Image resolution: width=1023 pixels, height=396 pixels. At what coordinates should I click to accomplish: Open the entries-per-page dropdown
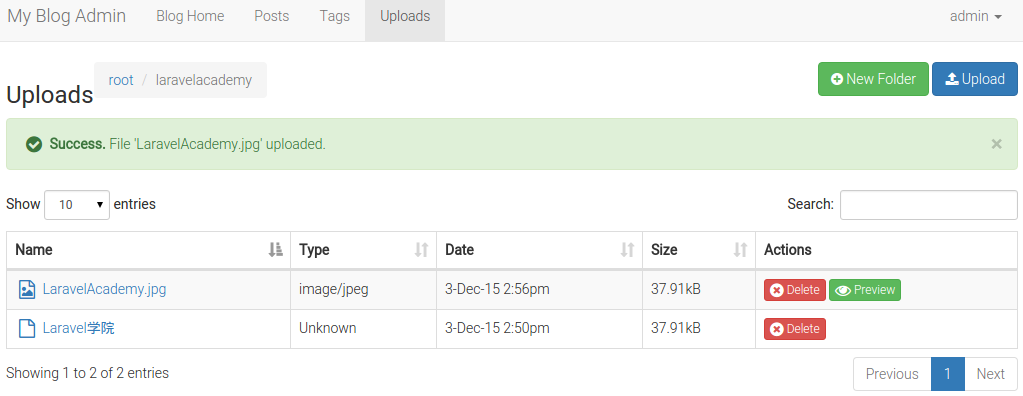click(x=77, y=204)
